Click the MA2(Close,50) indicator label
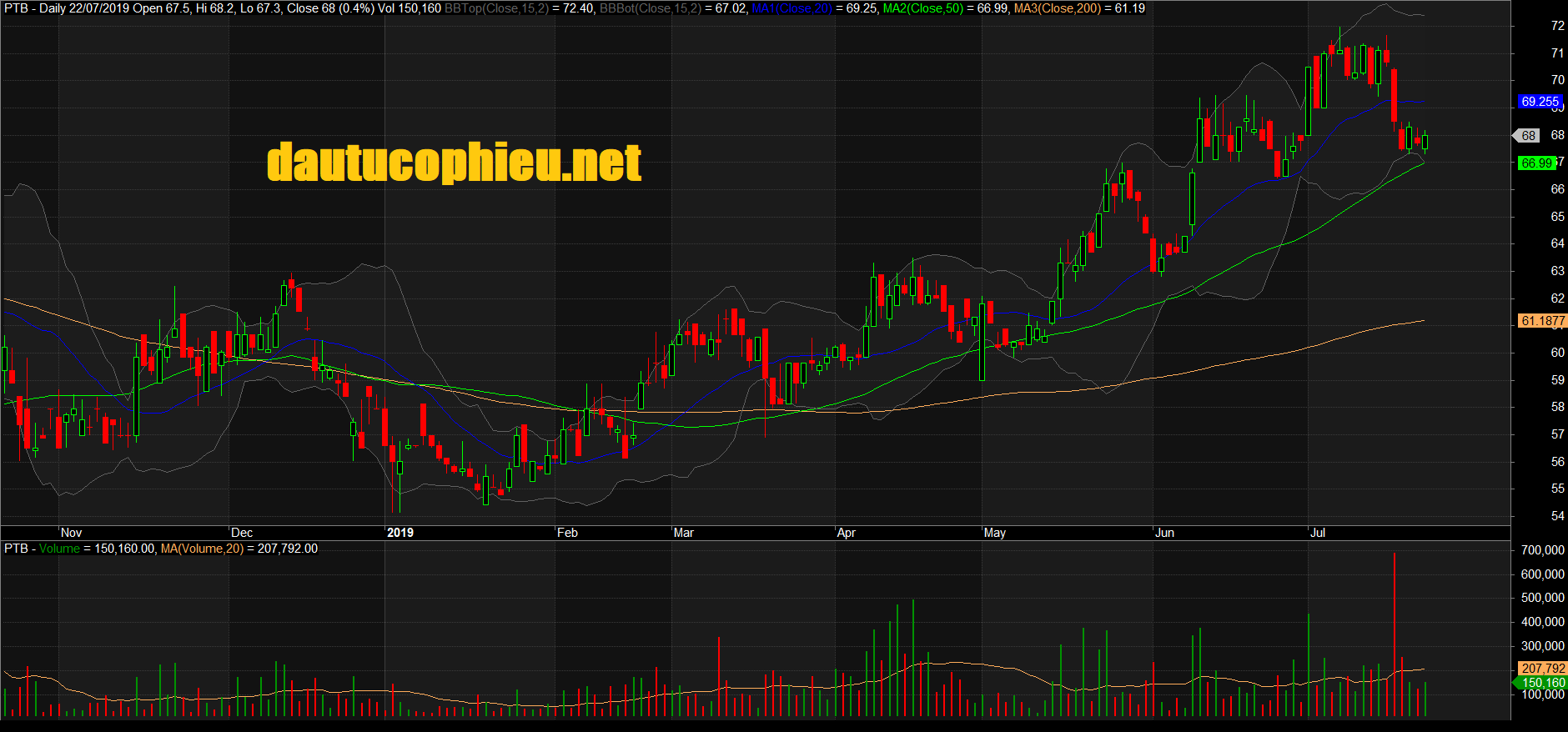This screenshot has width=1568, height=732. [x=922, y=8]
